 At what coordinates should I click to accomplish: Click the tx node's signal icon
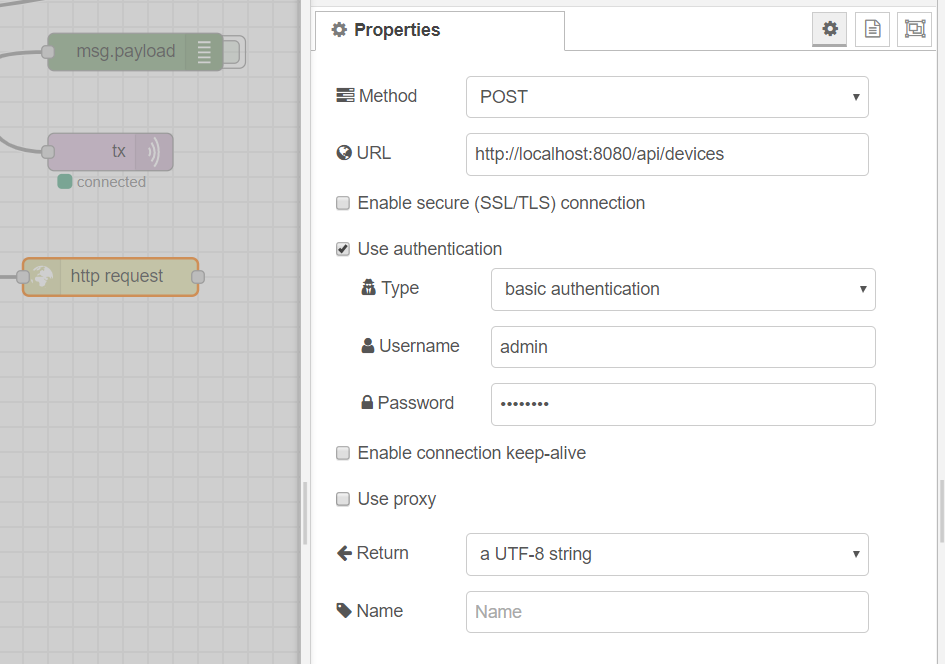click(154, 152)
